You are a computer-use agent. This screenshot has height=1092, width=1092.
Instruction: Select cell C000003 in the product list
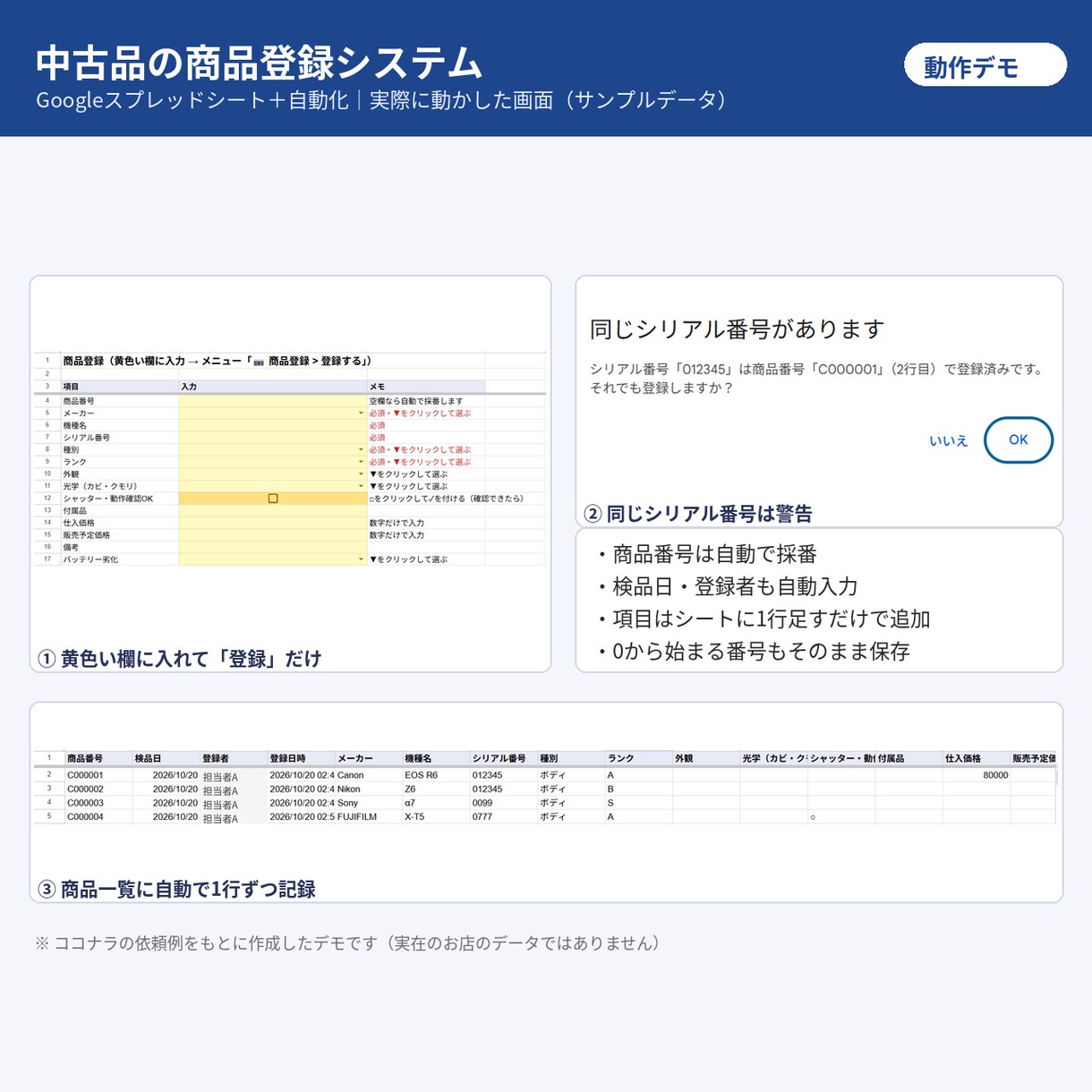pyautogui.click(x=98, y=803)
